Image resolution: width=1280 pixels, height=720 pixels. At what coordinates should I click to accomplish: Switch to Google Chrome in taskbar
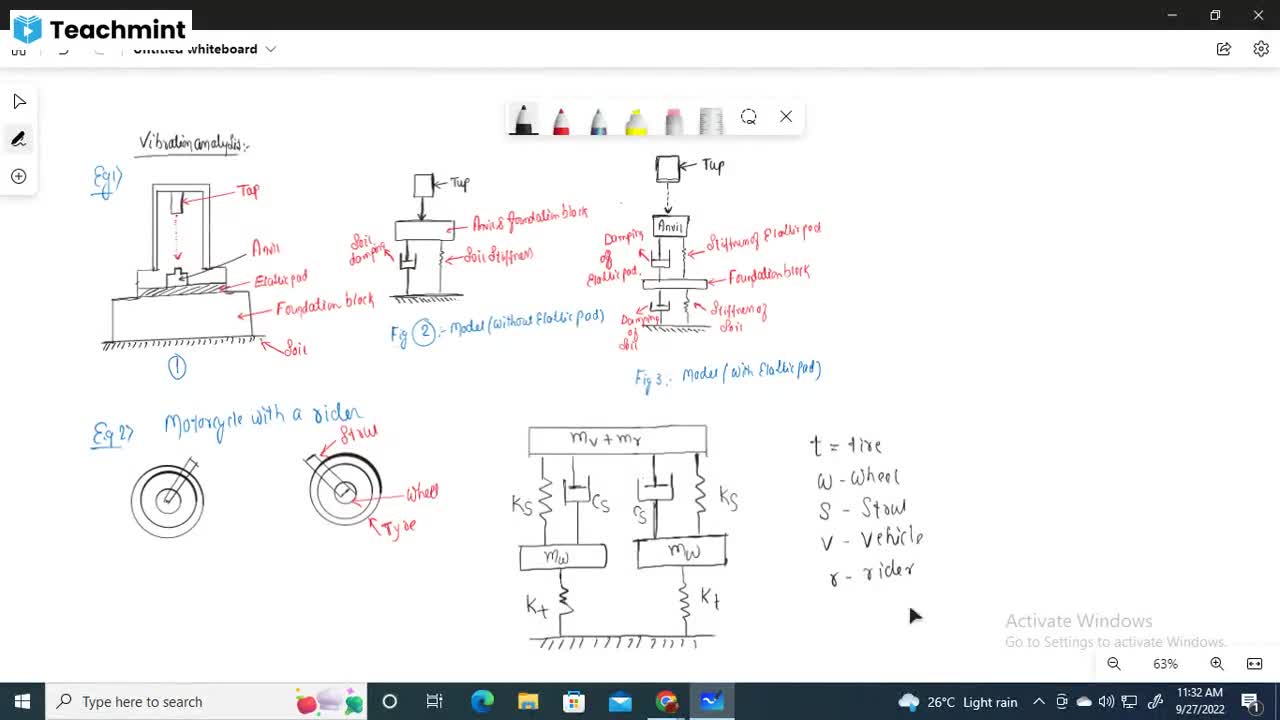(667, 702)
